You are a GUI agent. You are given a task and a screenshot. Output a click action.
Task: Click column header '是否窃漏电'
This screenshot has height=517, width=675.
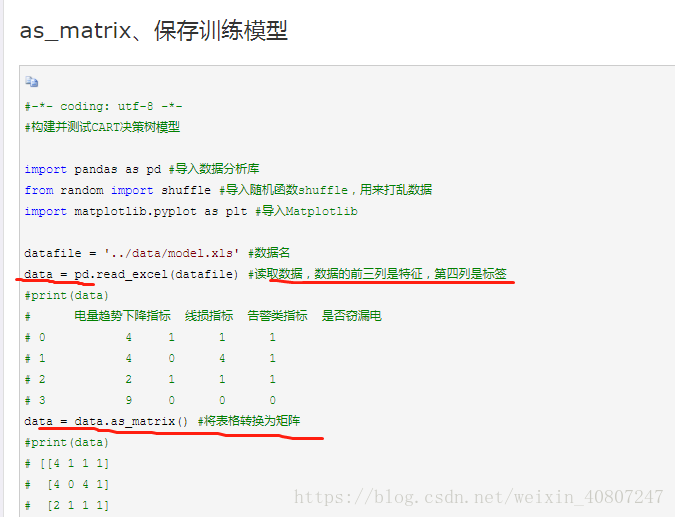351,316
